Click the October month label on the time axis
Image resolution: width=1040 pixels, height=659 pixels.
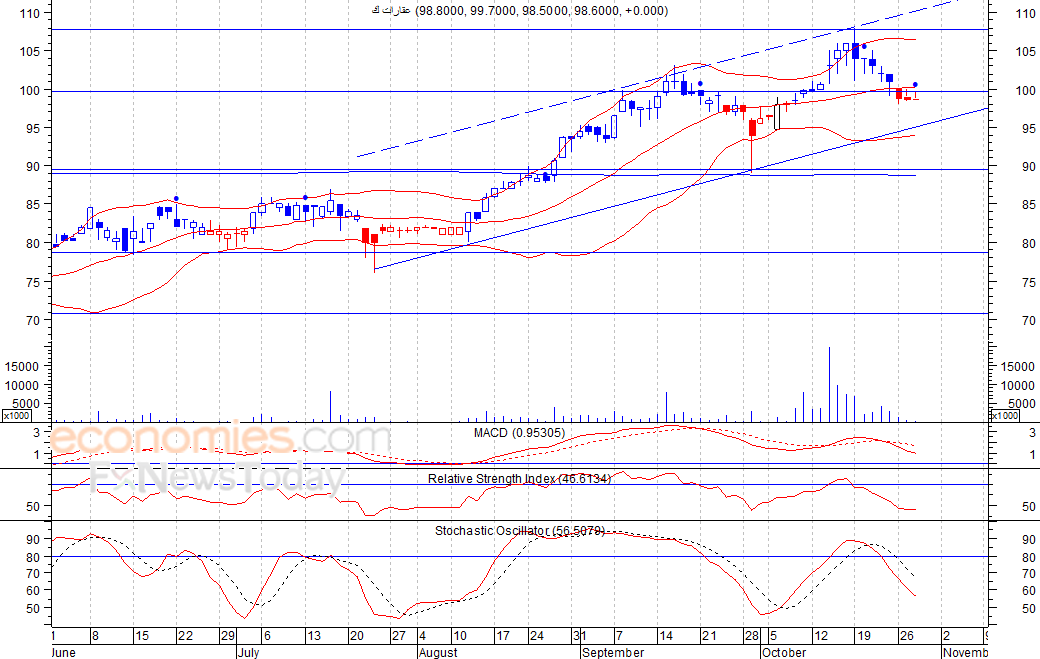click(784, 652)
